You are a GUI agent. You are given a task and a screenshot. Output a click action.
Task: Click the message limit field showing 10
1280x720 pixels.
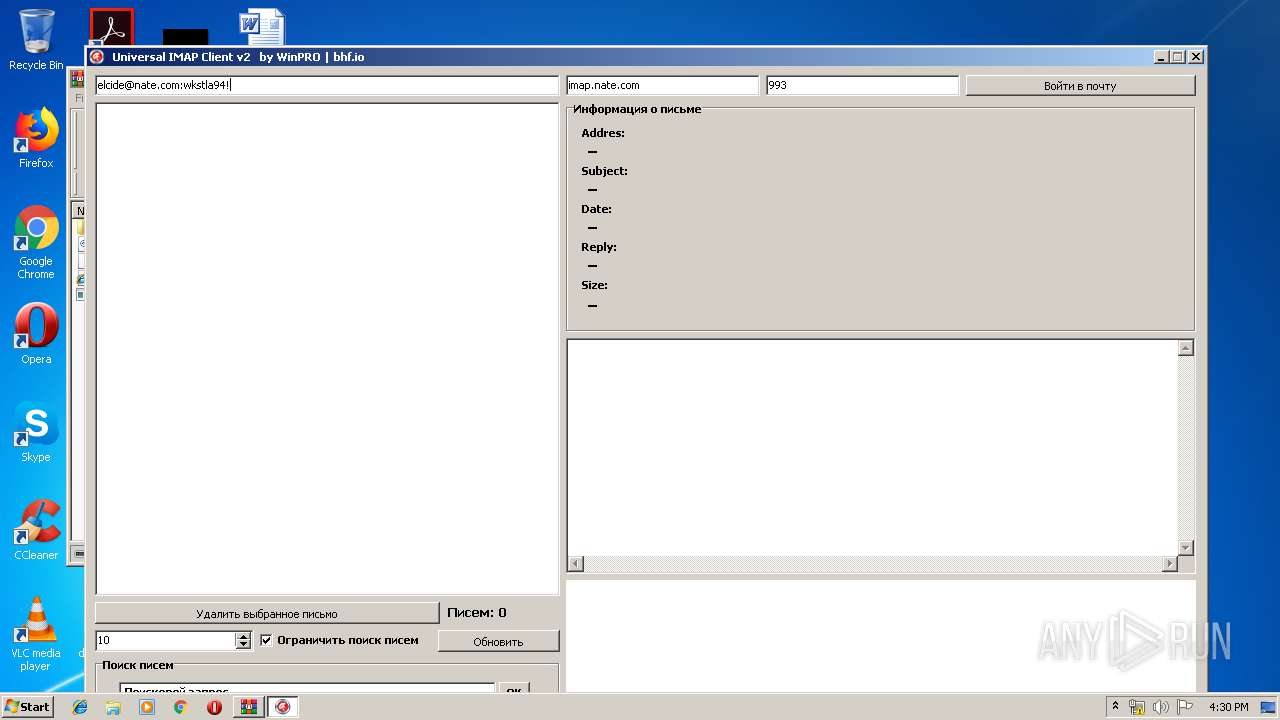tap(165, 640)
